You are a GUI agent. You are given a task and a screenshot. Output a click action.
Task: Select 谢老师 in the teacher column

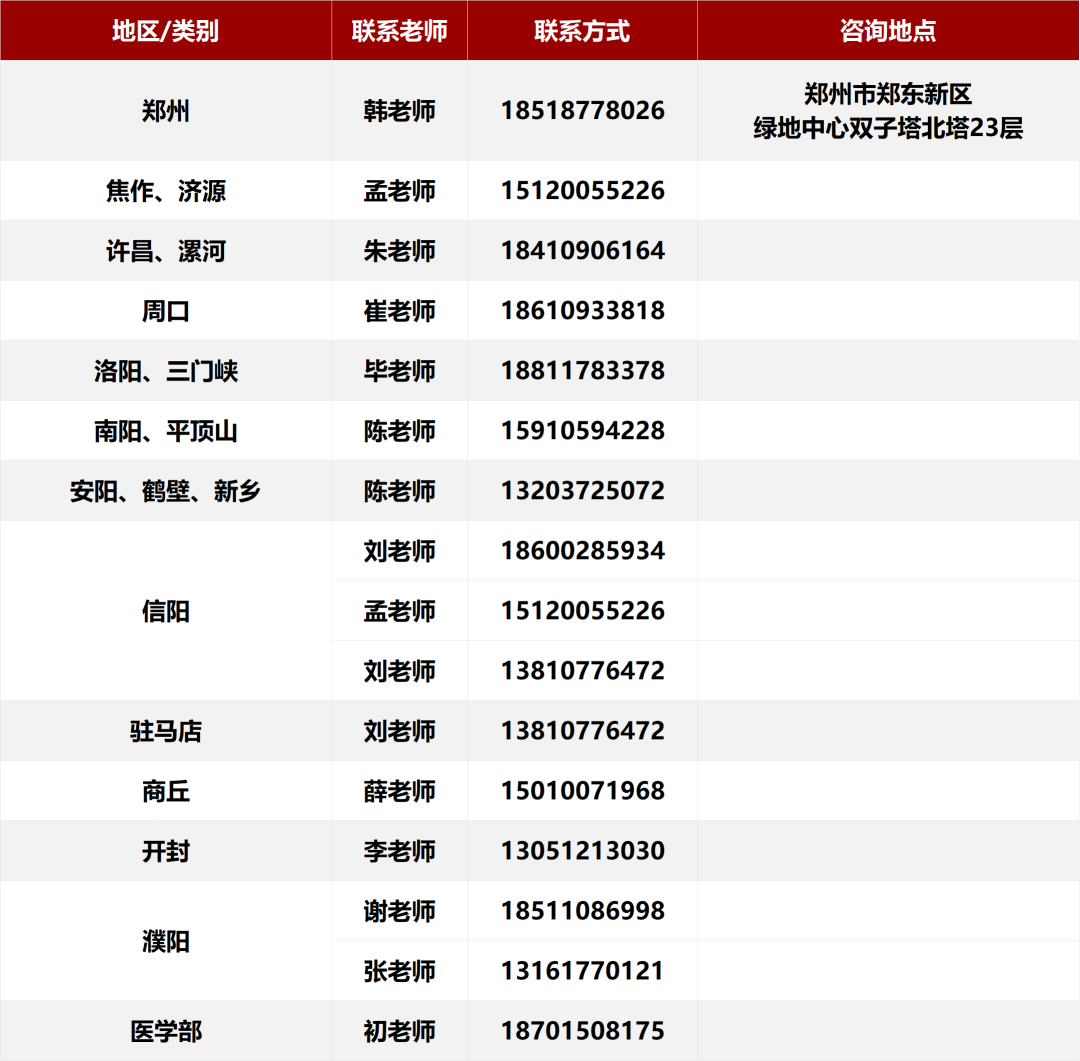(399, 911)
